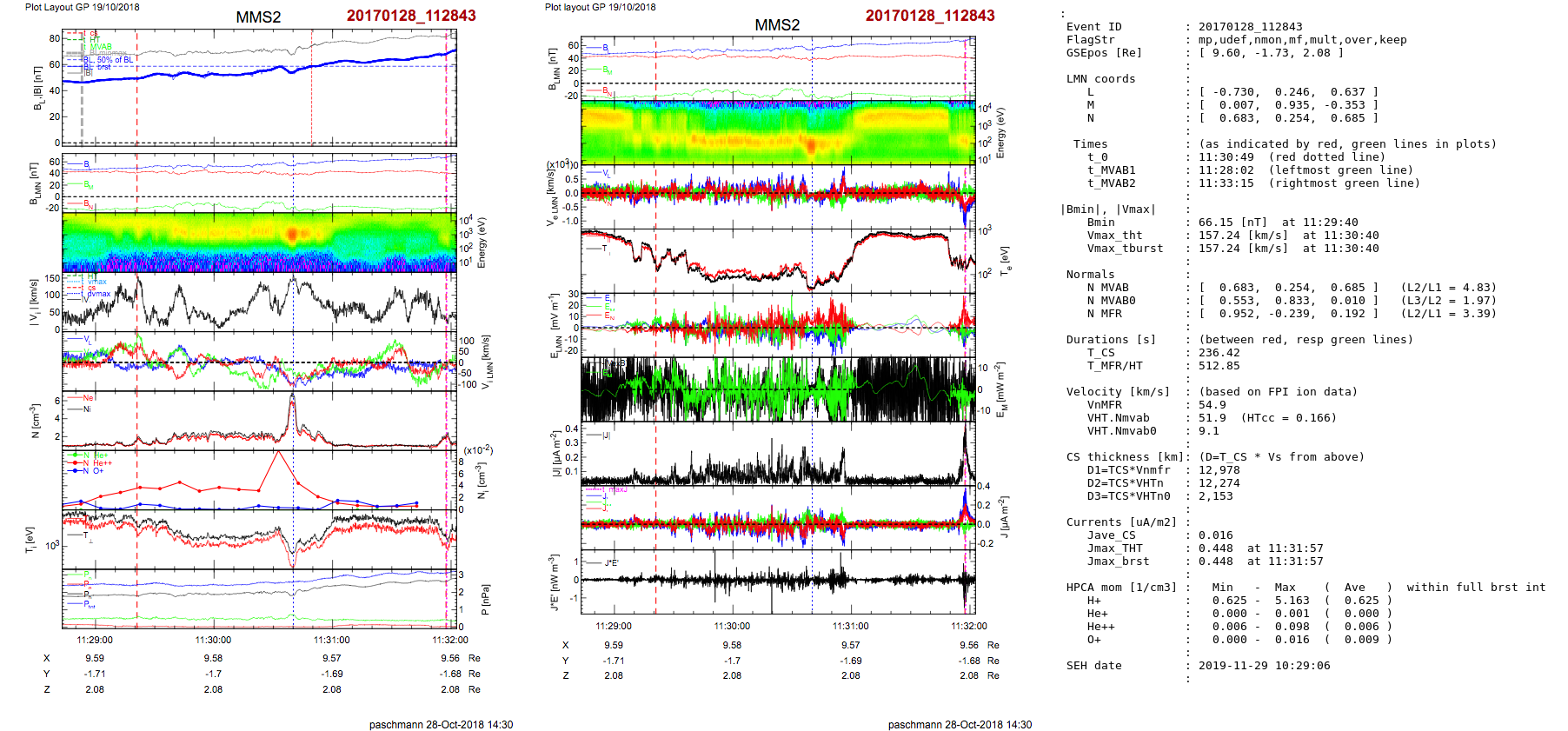1568x731 pixels.
Task: Select the M vector "[ 0.007, 0.935, -0.353 ]"
Action: click(x=1288, y=105)
